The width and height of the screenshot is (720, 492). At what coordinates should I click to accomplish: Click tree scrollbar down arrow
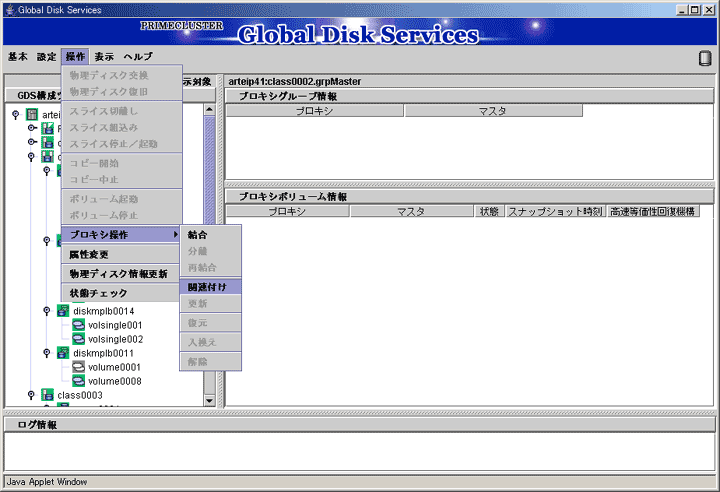209,400
